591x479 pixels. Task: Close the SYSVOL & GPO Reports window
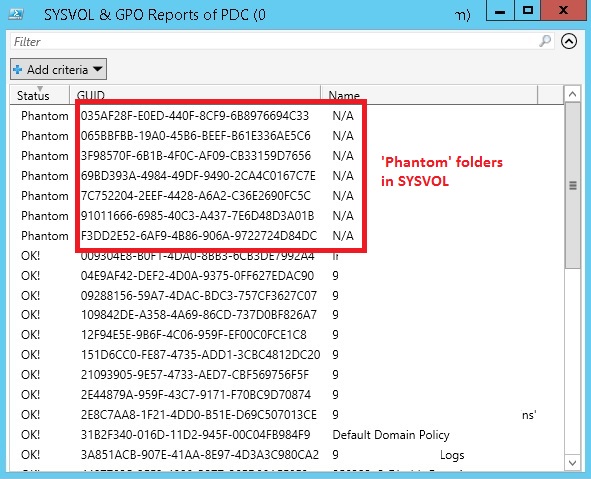[563, 11]
